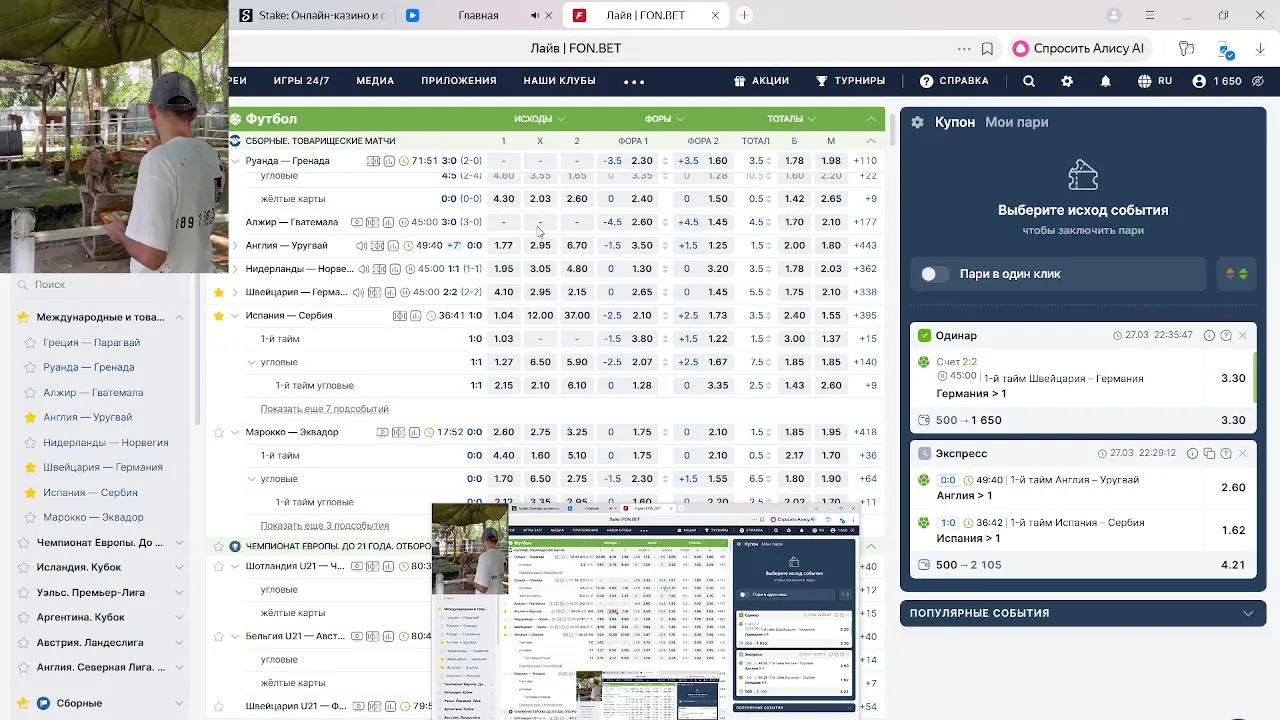This screenshot has height=720, width=1280.
Task: Collapse the Футбол section chevron
Action: tap(871, 119)
